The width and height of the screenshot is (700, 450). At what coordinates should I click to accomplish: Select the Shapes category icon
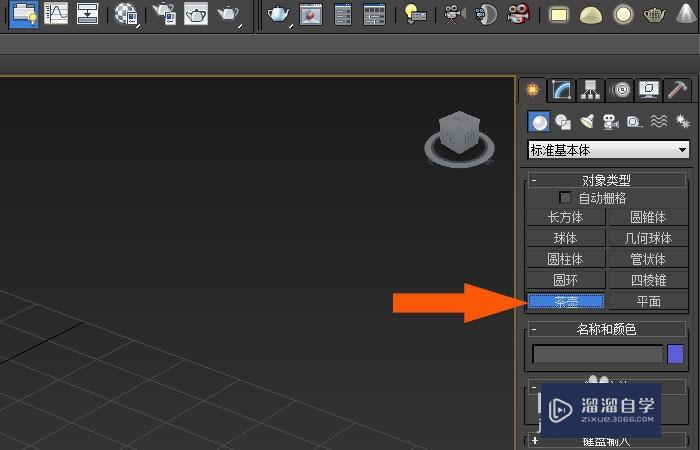coord(563,121)
